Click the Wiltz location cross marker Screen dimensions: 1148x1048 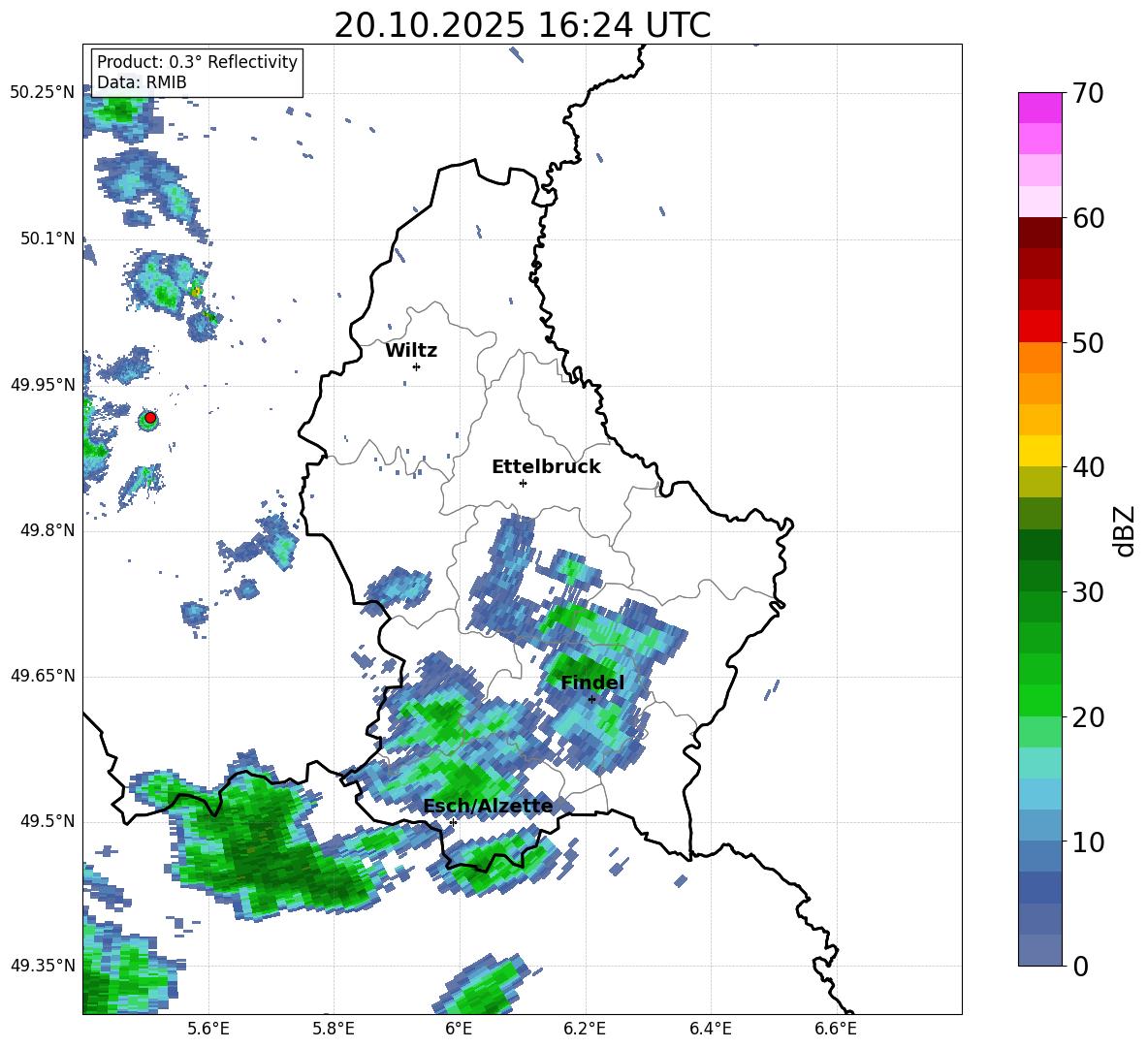pyautogui.click(x=417, y=366)
